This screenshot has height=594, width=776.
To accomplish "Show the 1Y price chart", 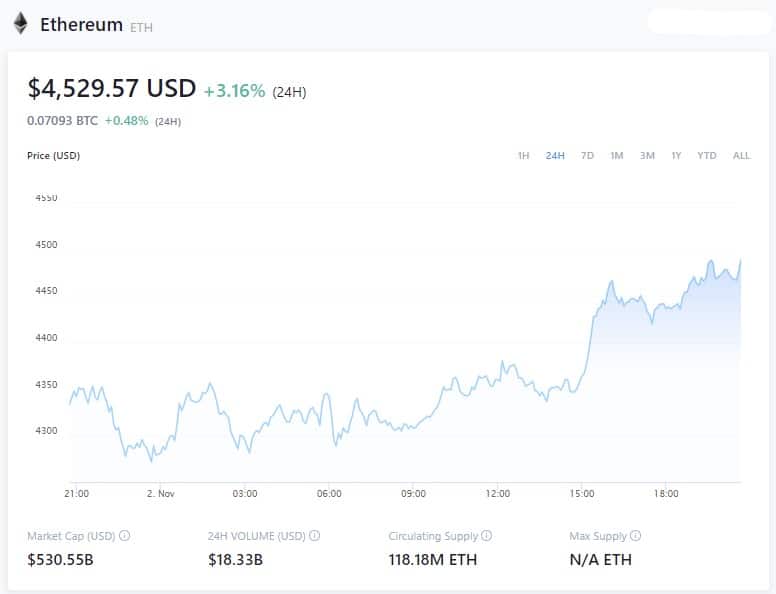I will tap(676, 155).
